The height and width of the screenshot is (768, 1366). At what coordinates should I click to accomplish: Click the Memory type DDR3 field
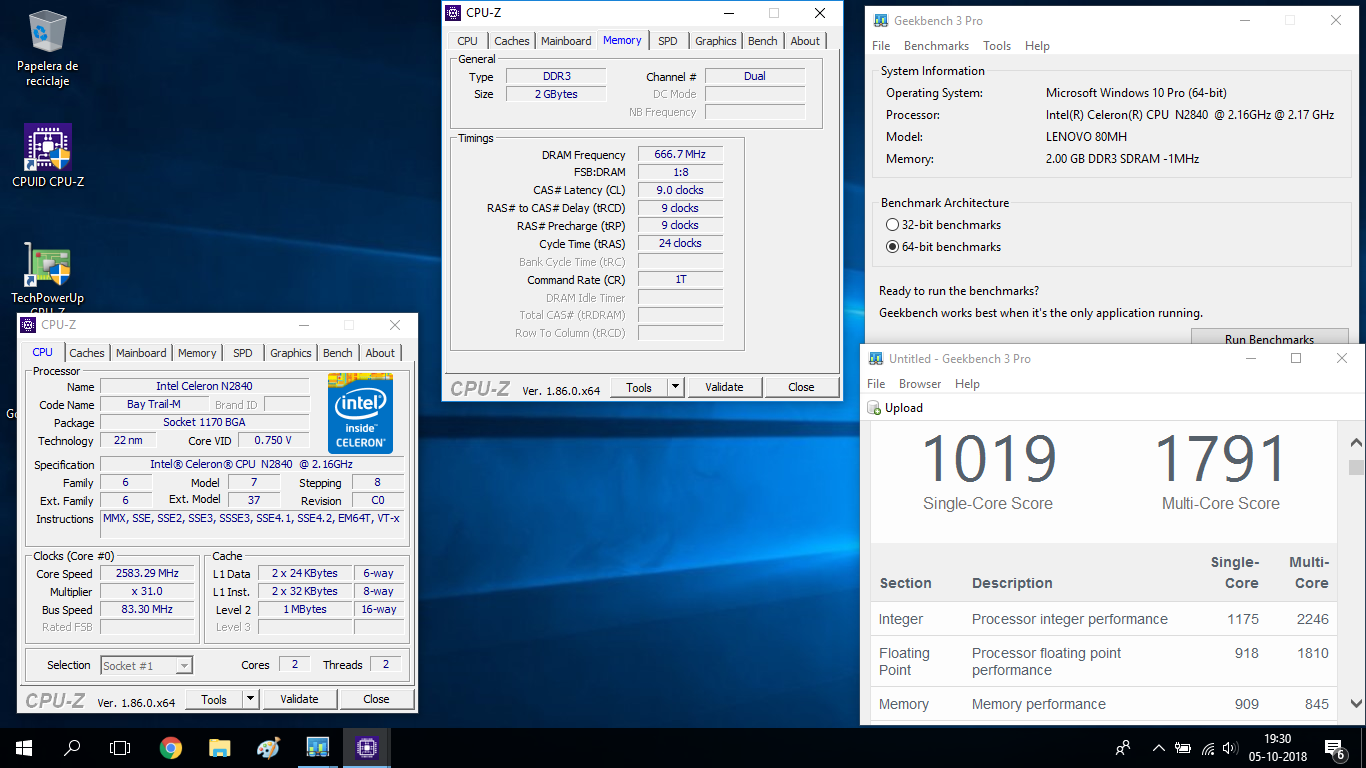(556, 76)
